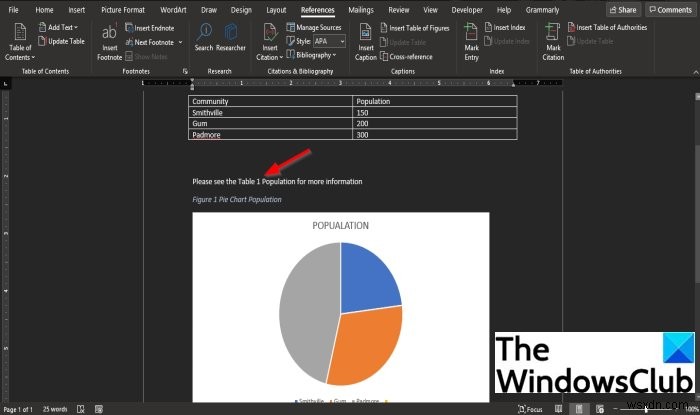The width and height of the screenshot is (700, 415).
Task: Click the Mark Entry icon
Action: tap(471, 42)
